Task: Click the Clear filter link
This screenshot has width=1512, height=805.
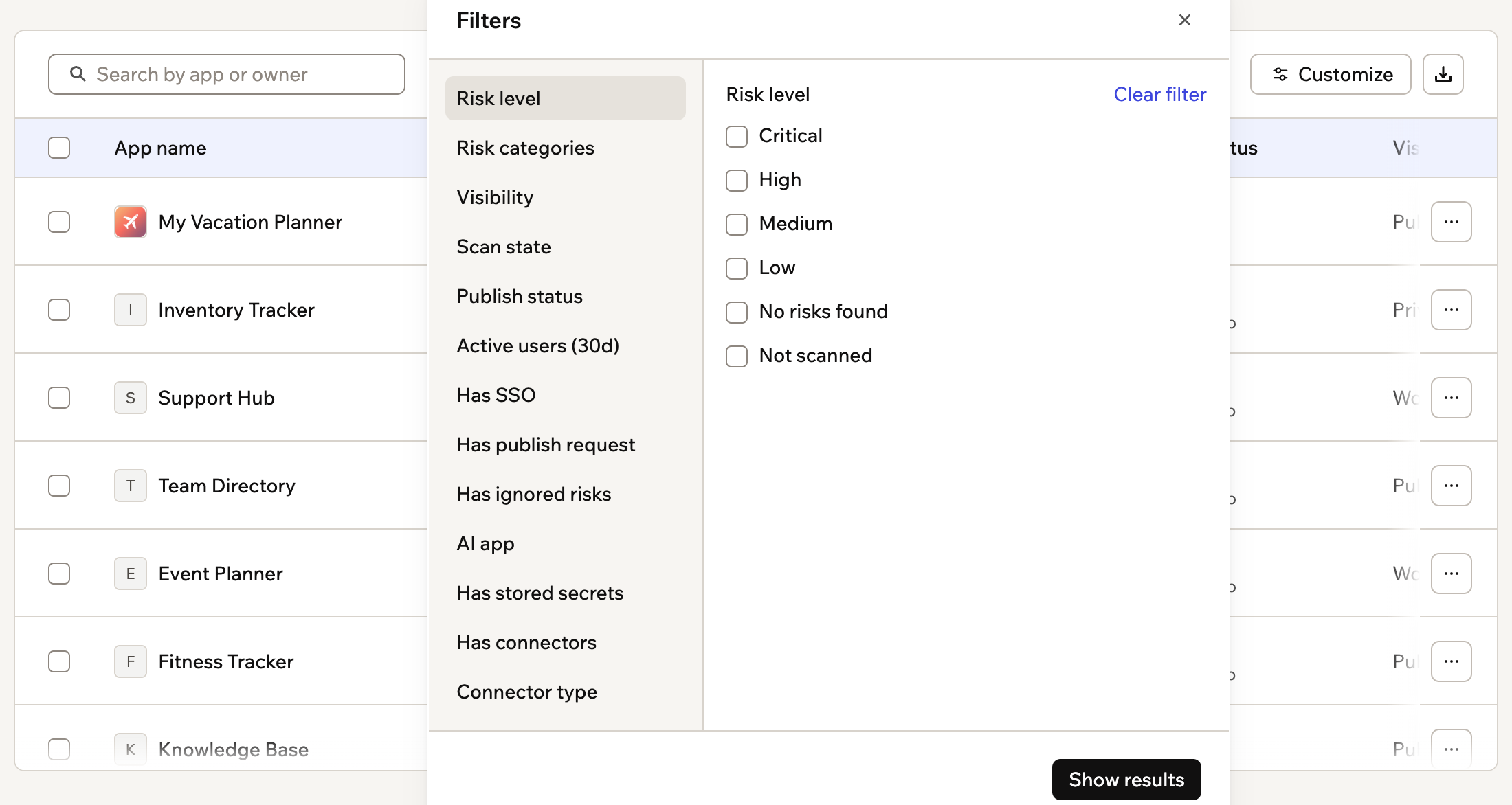Action: [x=1160, y=94]
